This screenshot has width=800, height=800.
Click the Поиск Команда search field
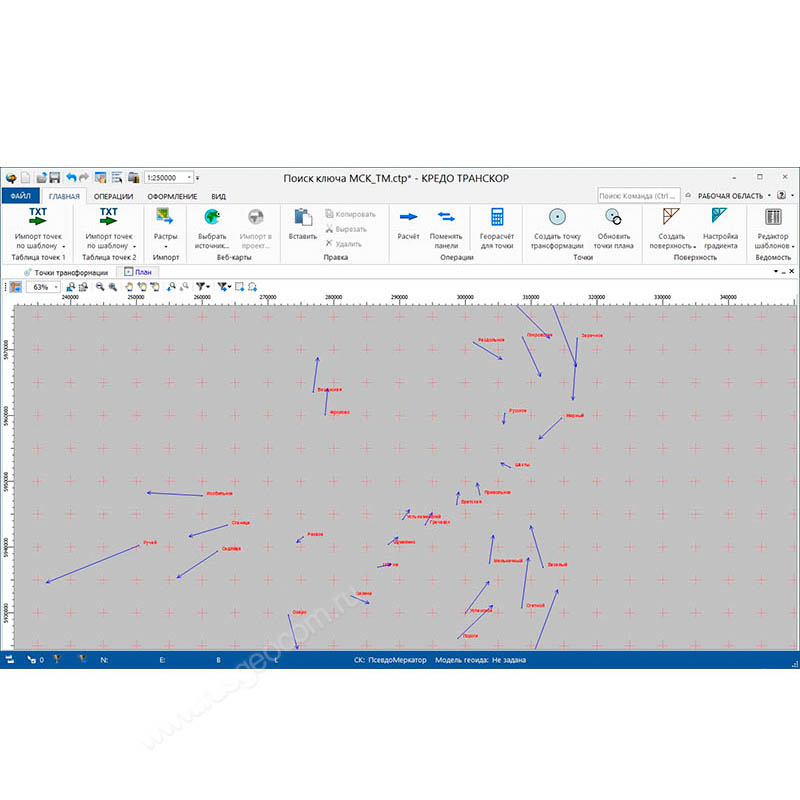pos(638,196)
